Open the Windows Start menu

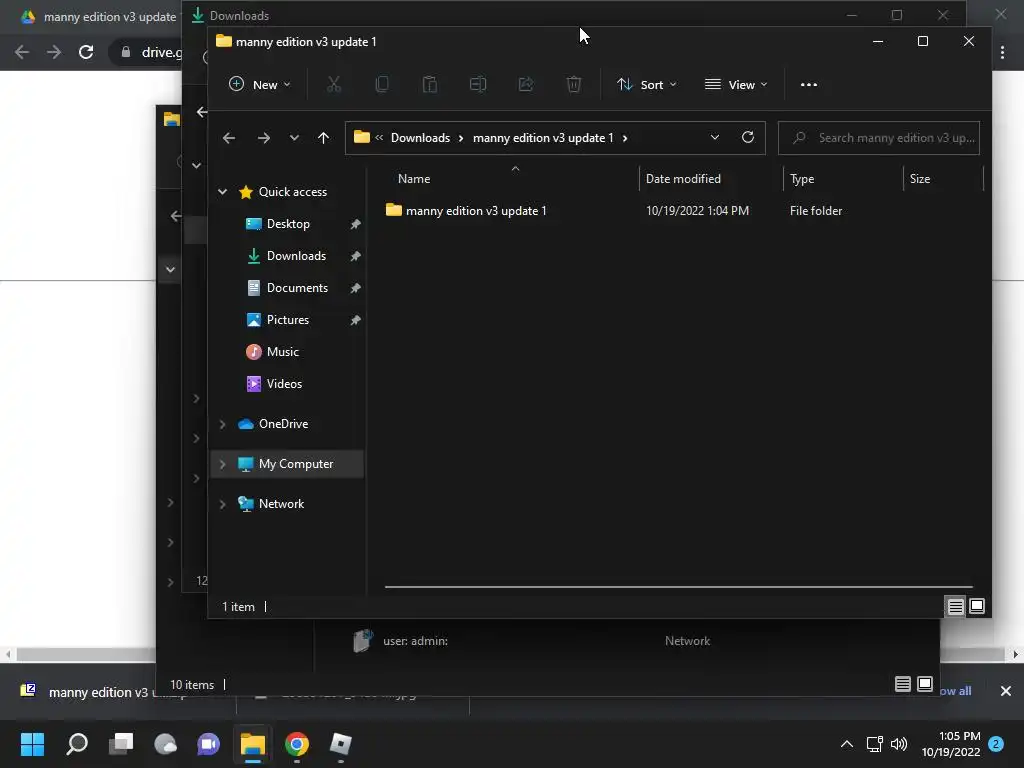[32, 744]
